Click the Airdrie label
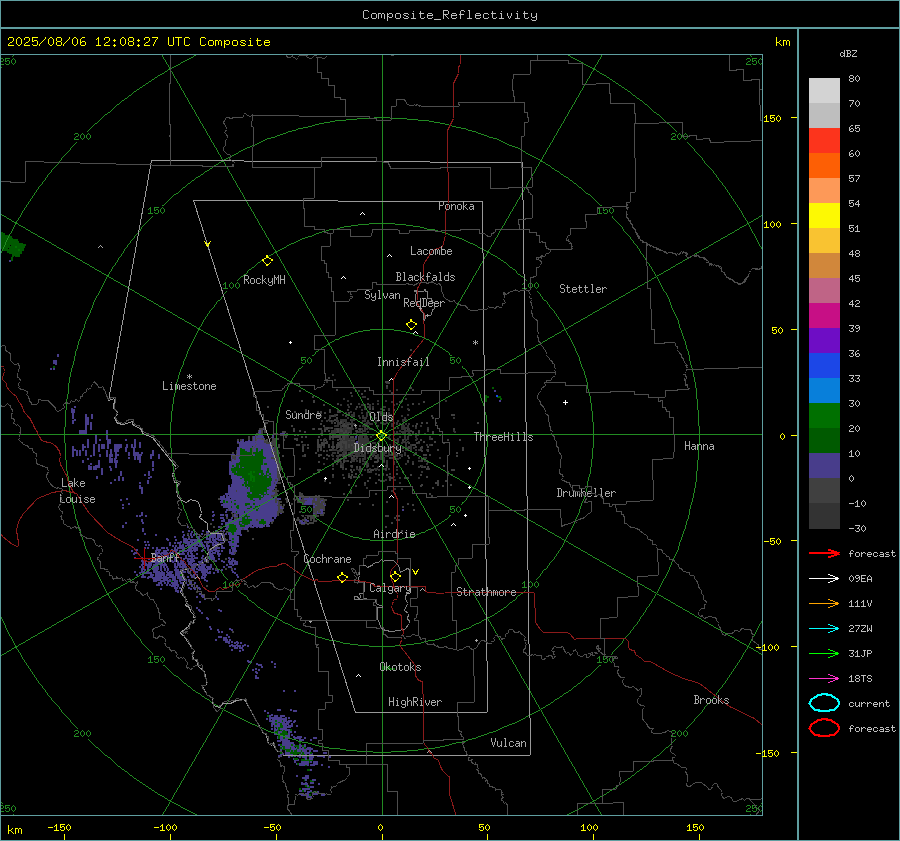This screenshot has height=841, width=900. [x=394, y=534]
